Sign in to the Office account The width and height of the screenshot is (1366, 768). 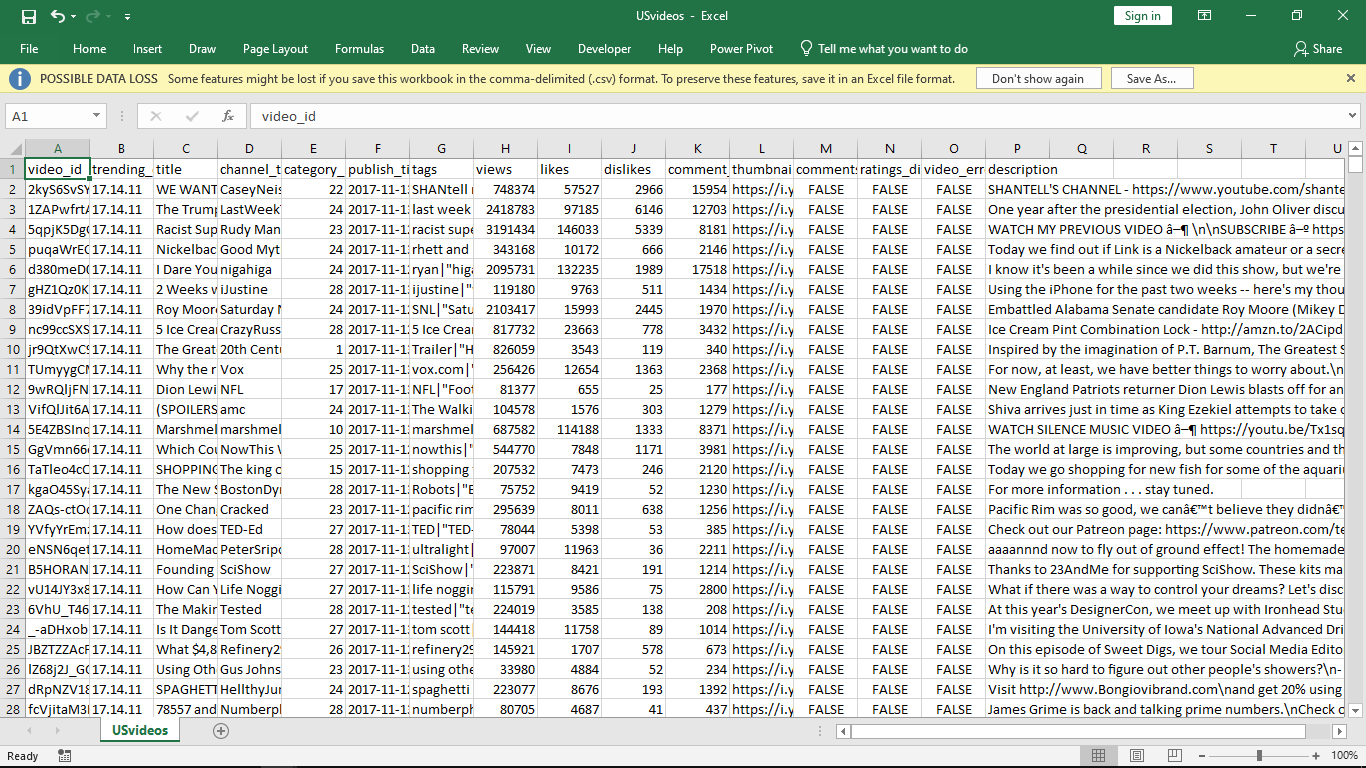coord(1142,16)
